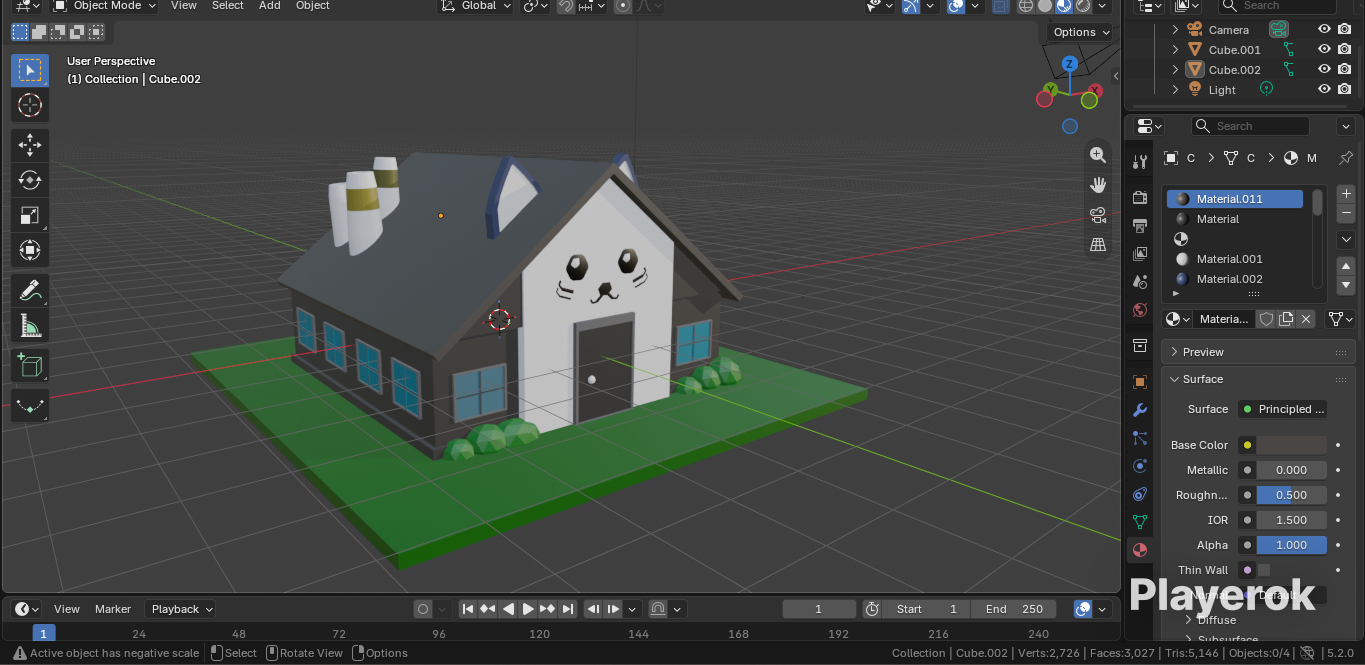Toggle snapping magnet in header

point(567,6)
